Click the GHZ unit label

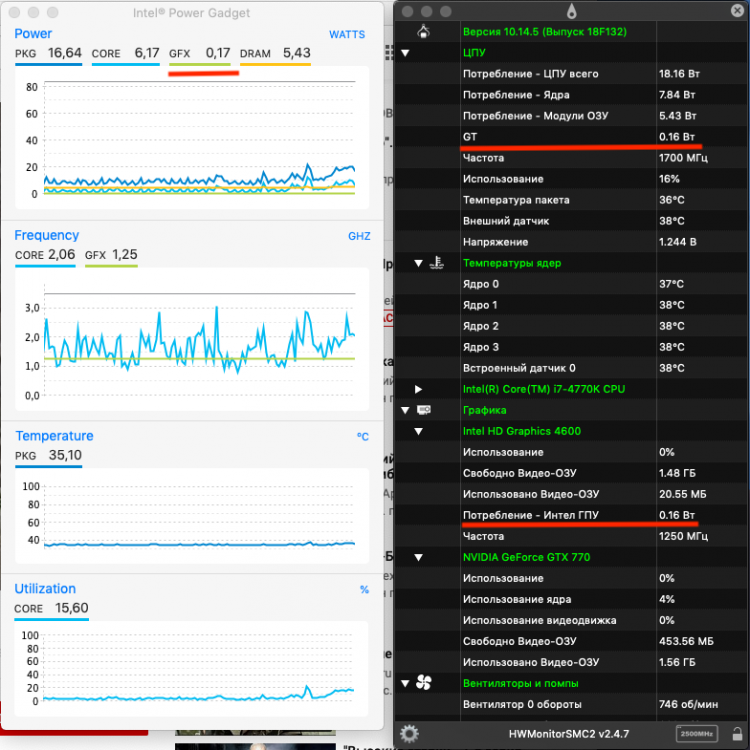pos(359,236)
